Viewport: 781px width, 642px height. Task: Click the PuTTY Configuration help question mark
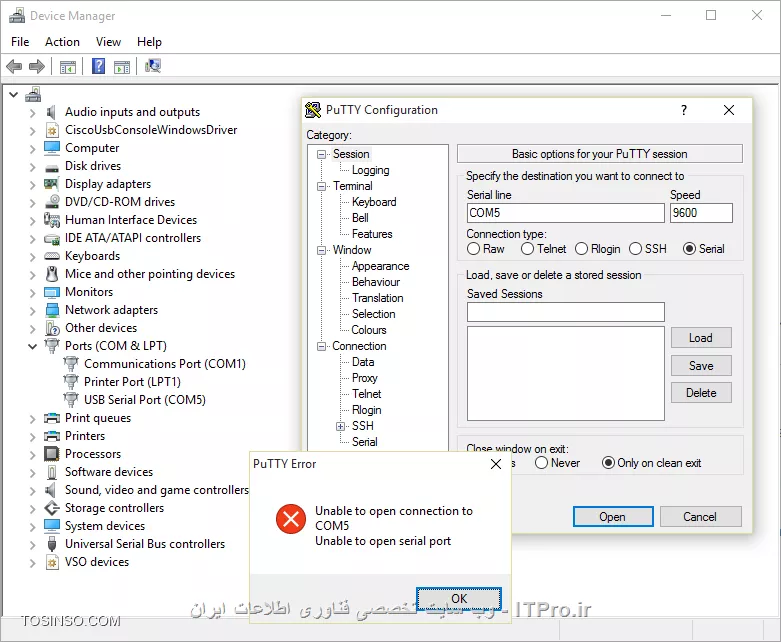tap(684, 110)
